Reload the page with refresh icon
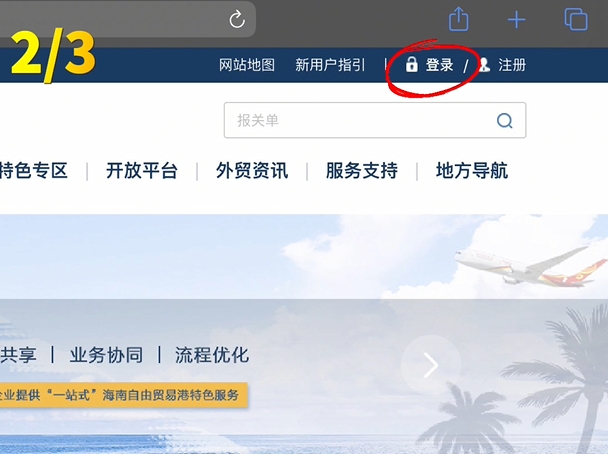This screenshot has height=454, width=608. [237, 19]
